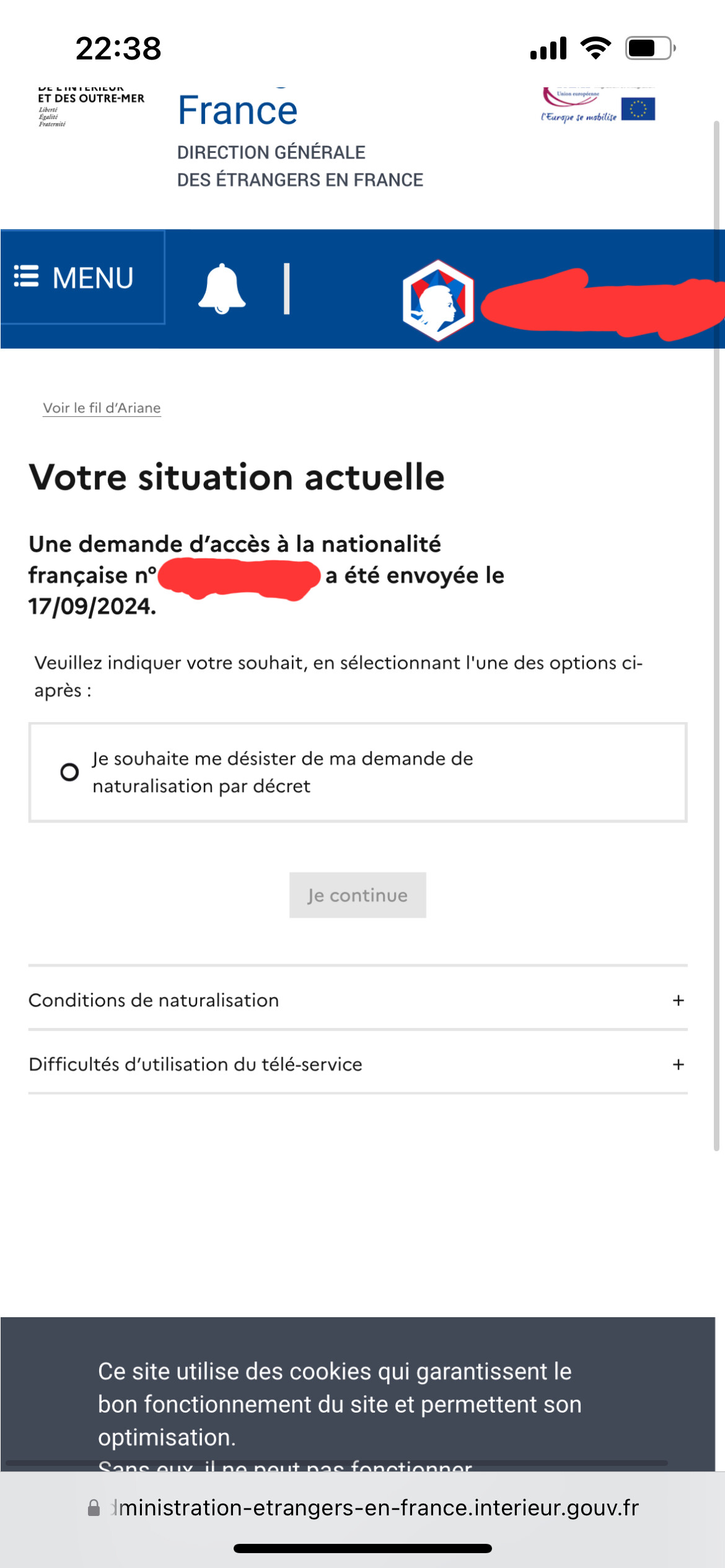Tap the padlock icon in address bar
725x1568 pixels.
click(x=94, y=1508)
